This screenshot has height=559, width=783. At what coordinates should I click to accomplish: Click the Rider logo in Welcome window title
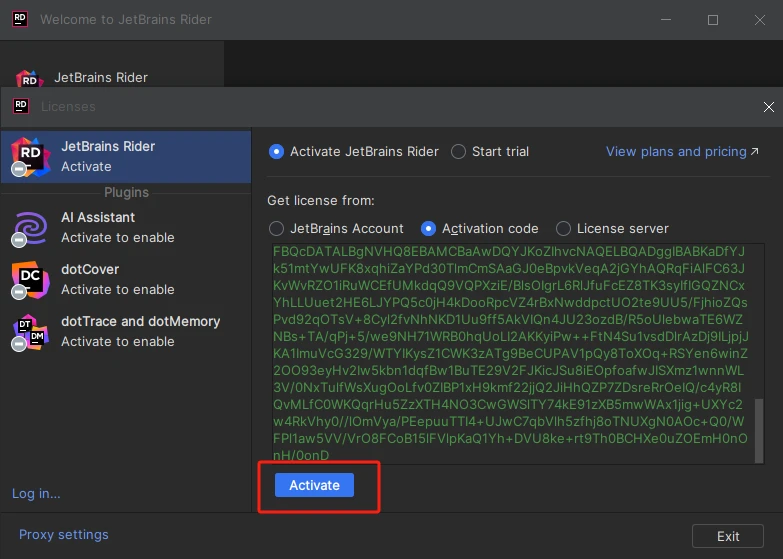point(20,19)
